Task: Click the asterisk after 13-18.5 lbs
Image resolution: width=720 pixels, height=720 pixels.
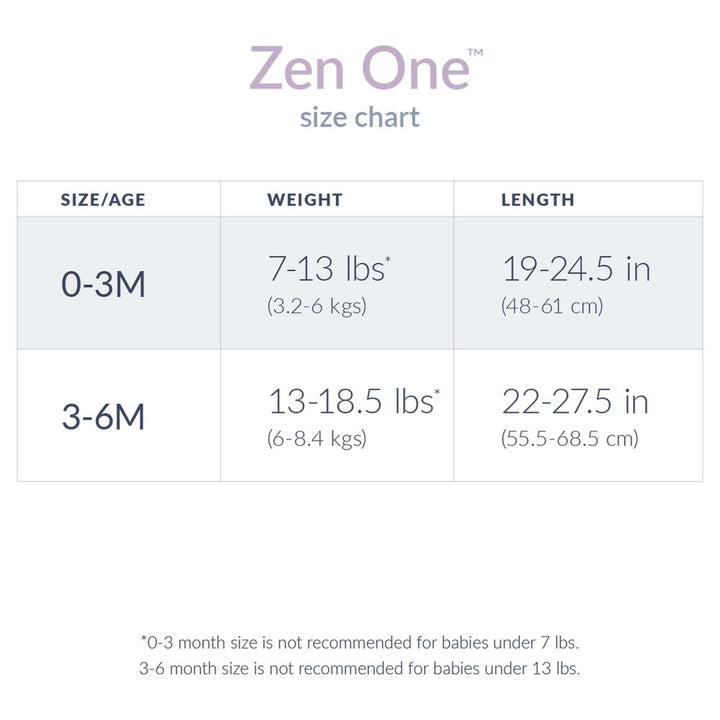Action: [436, 393]
